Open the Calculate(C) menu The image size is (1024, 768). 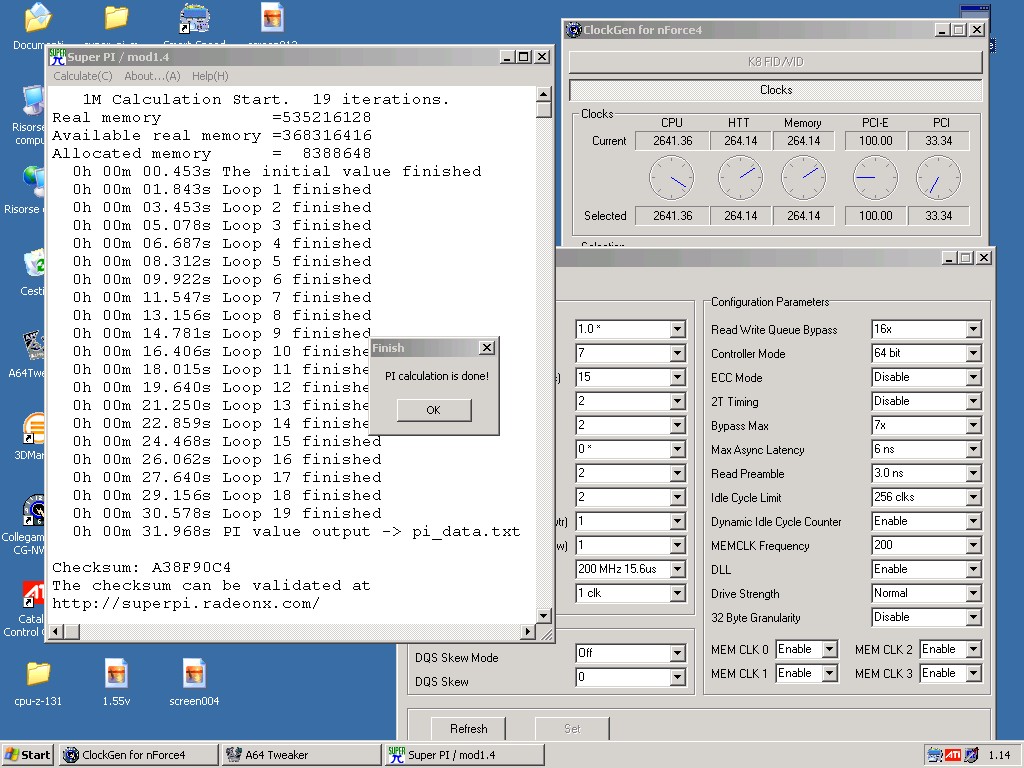82,76
